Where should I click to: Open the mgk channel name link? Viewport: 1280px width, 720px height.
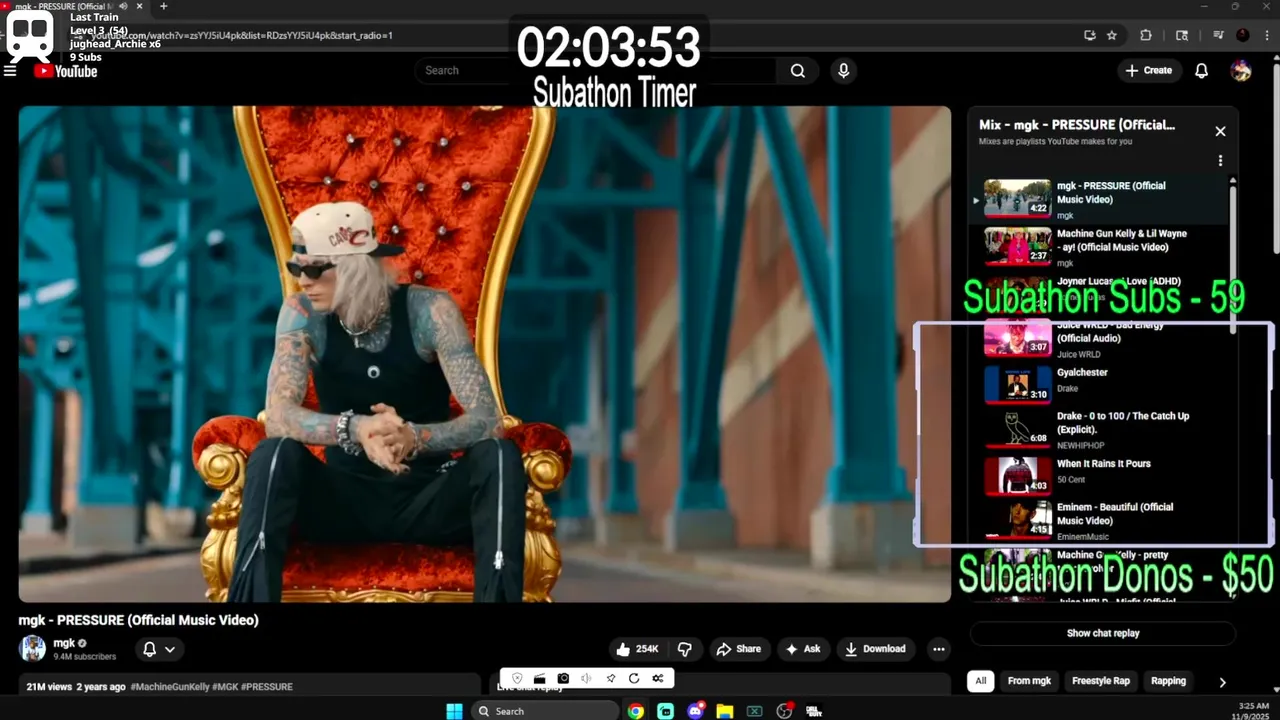64,643
